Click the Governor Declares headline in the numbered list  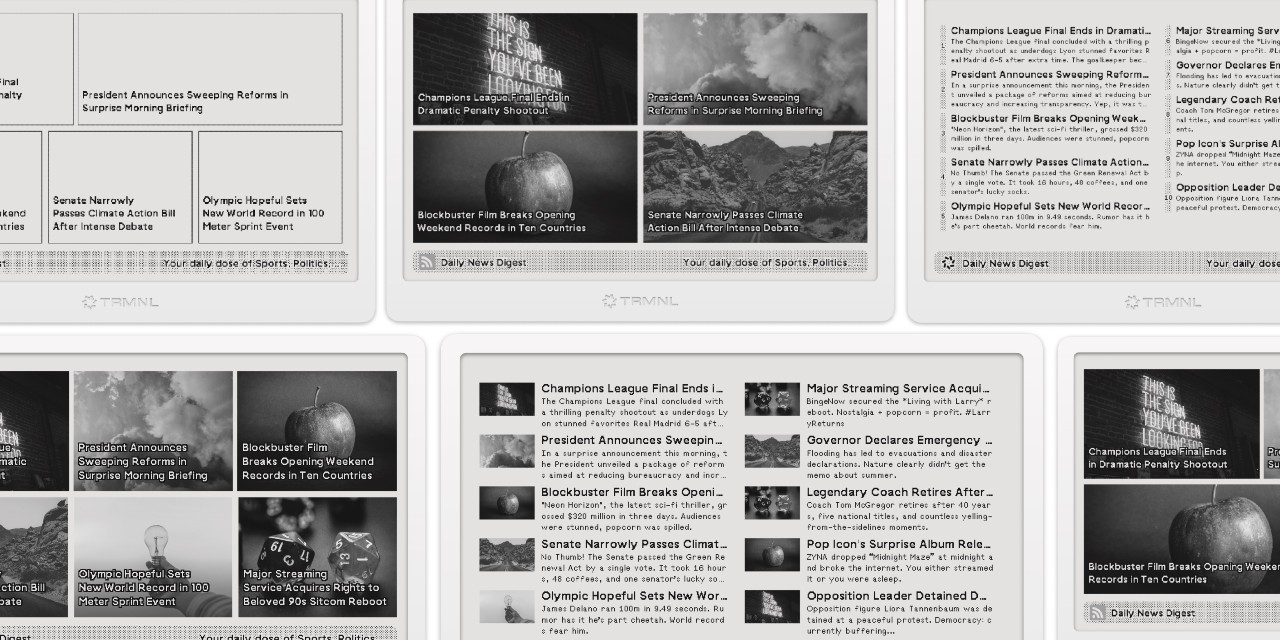pos(1228,65)
